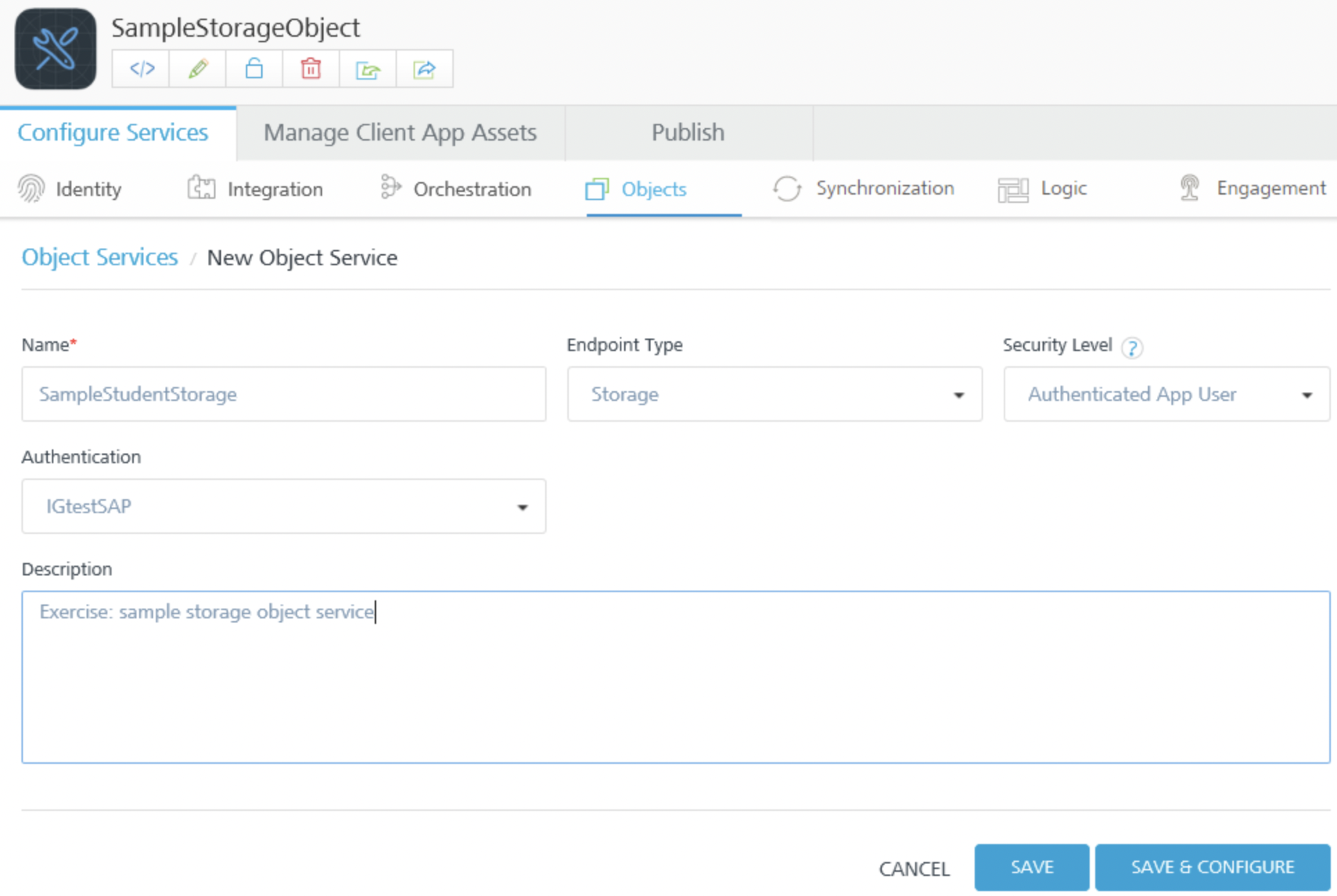Click the app tools logo icon

click(55, 48)
